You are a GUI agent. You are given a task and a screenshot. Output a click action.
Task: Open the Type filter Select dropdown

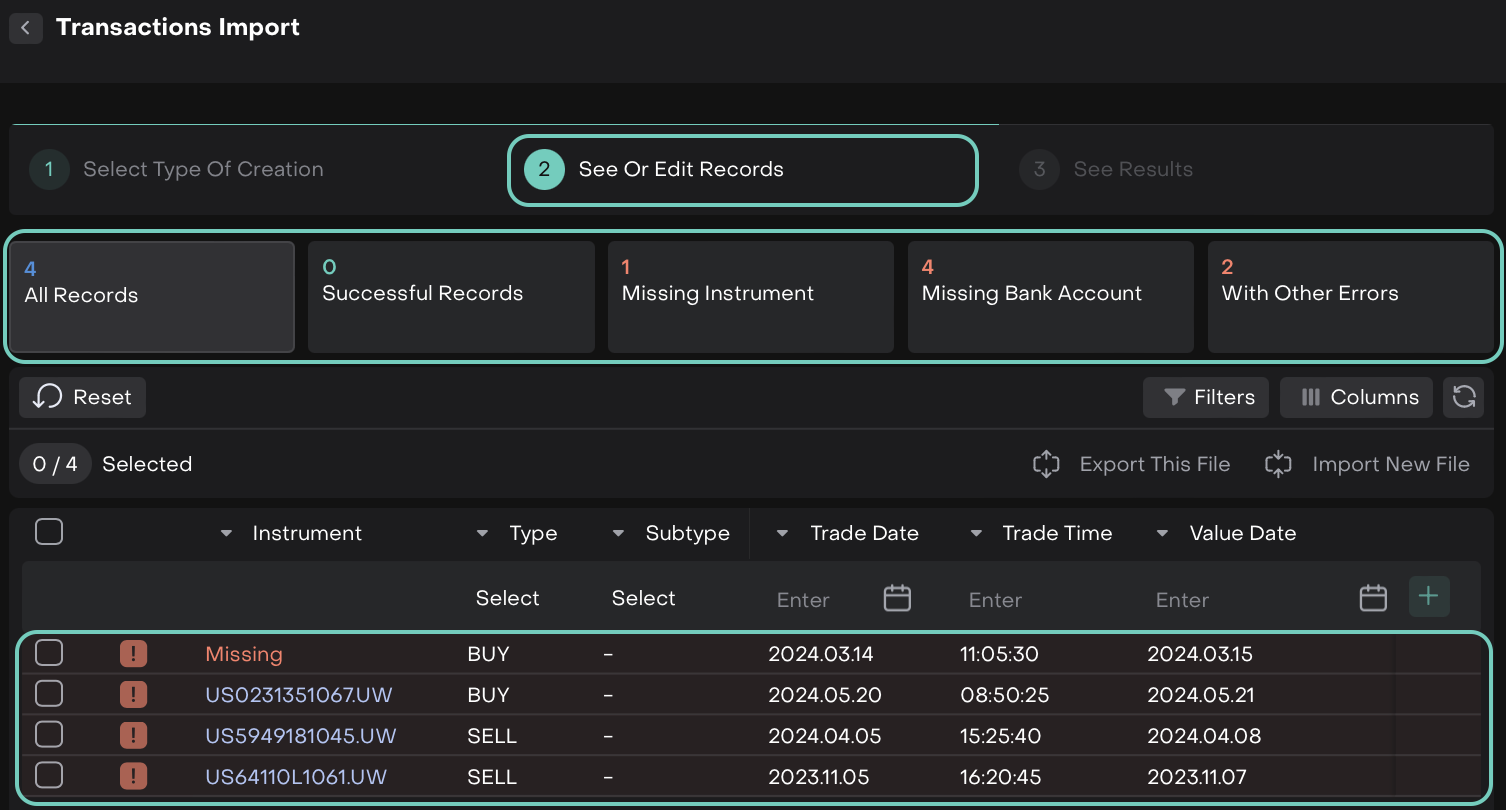(507, 598)
